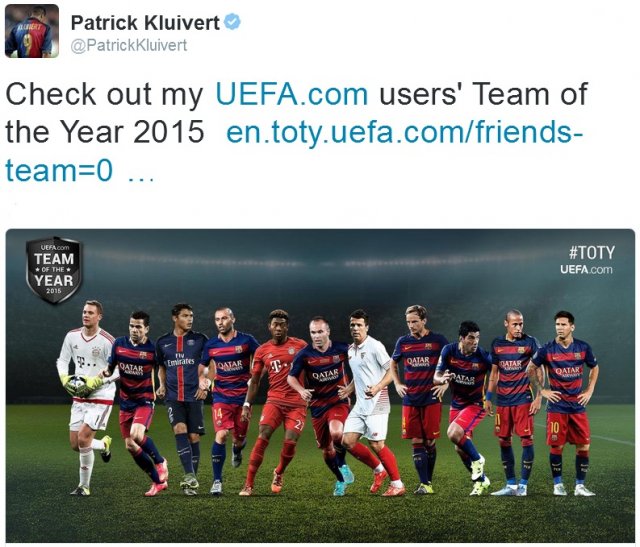
Task: Open Patrick Kluivert's profile avatar
Action: click(x=32, y=31)
